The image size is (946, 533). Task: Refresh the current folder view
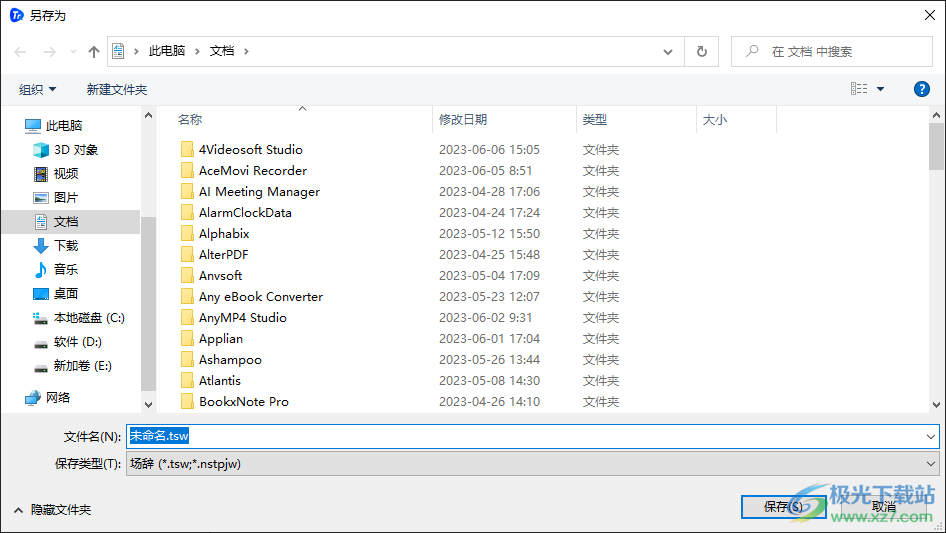[x=702, y=51]
